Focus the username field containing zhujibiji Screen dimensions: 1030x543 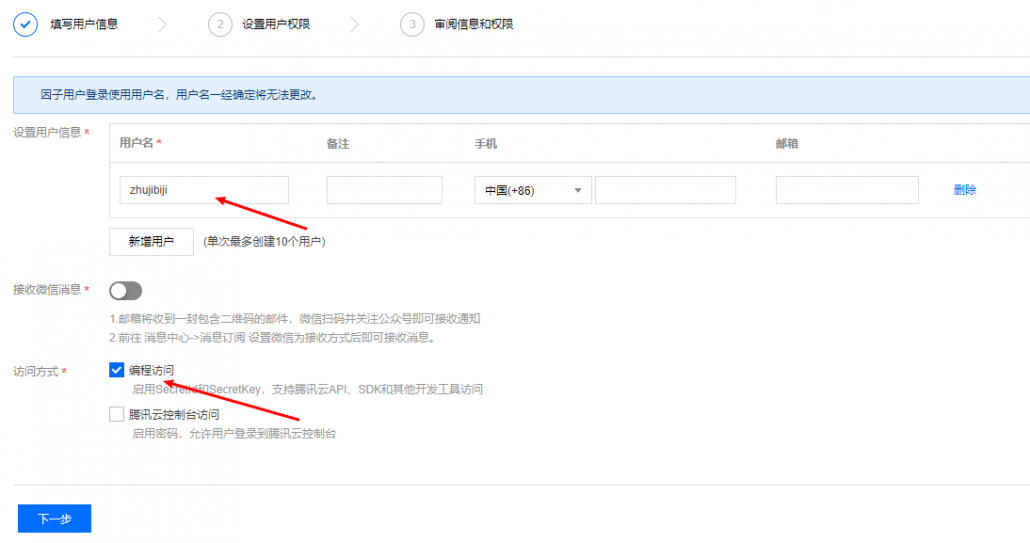pyautogui.click(x=203, y=190)
